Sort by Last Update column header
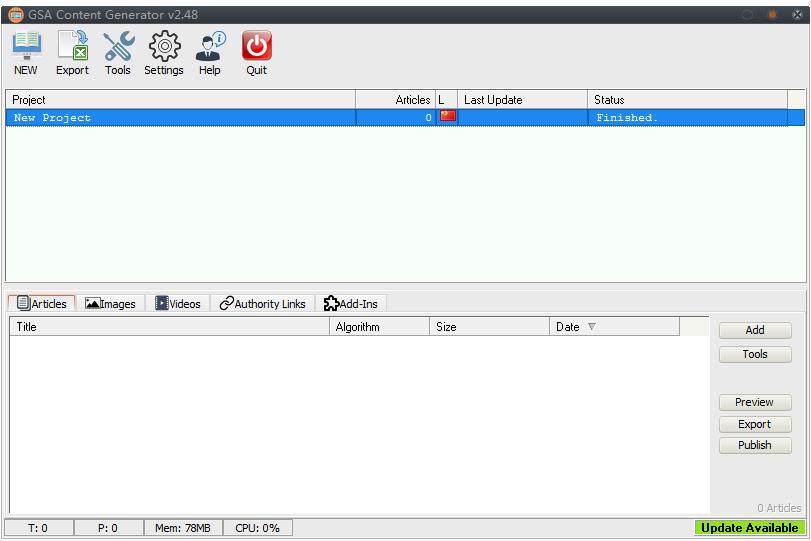The width and height of the screenshot is (811, 541). (x=523, y=100)
